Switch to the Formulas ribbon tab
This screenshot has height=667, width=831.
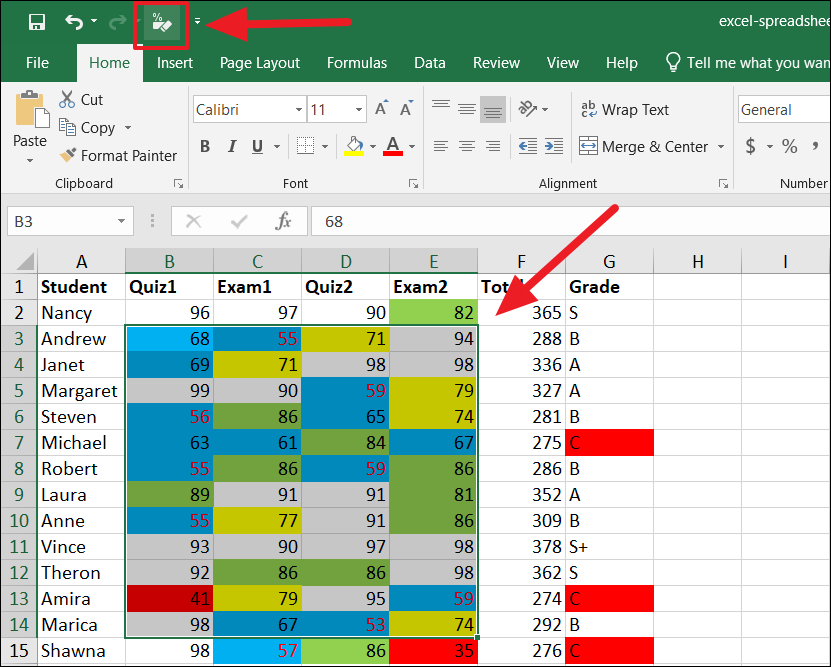pos(357,62)
